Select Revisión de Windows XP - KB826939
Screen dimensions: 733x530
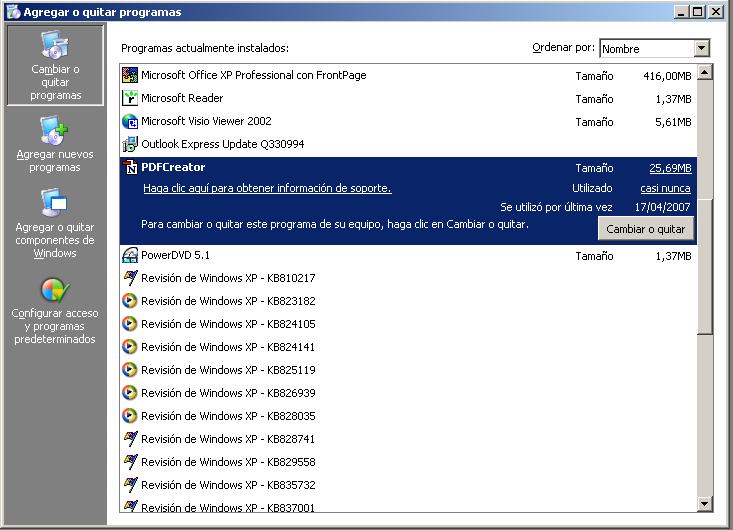[408, 393]
